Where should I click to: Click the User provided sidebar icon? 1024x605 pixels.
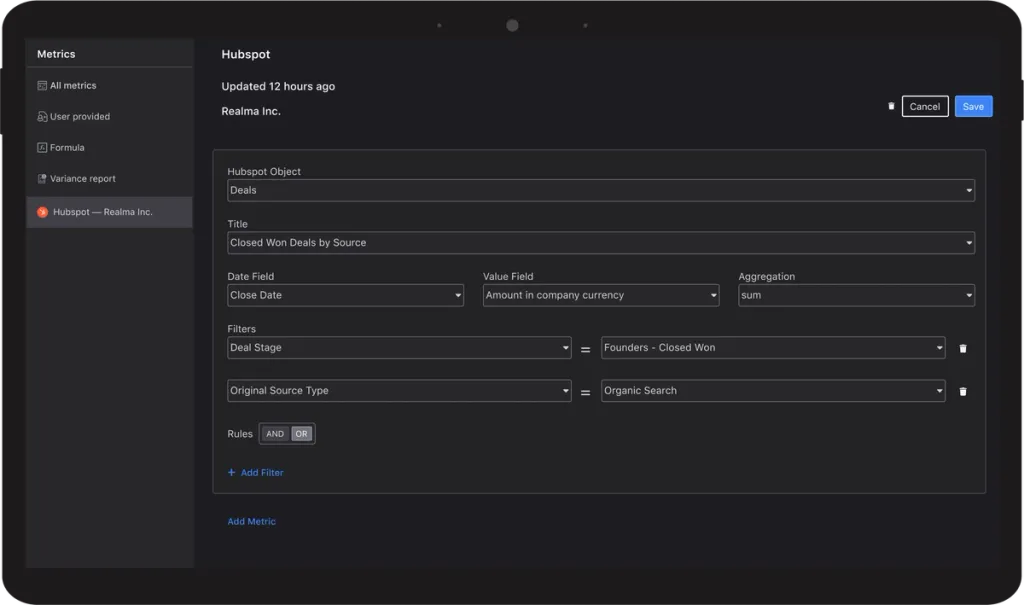[42, 116]
